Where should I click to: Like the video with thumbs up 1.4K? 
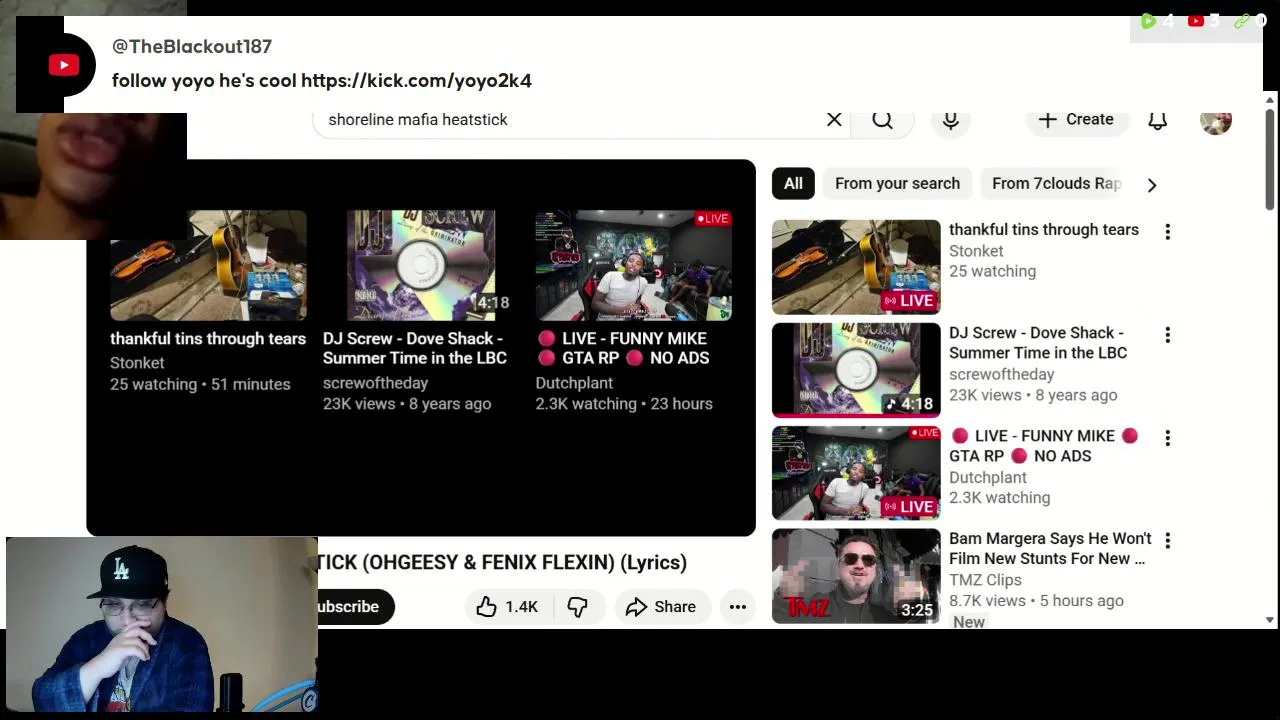pos(507,606)
